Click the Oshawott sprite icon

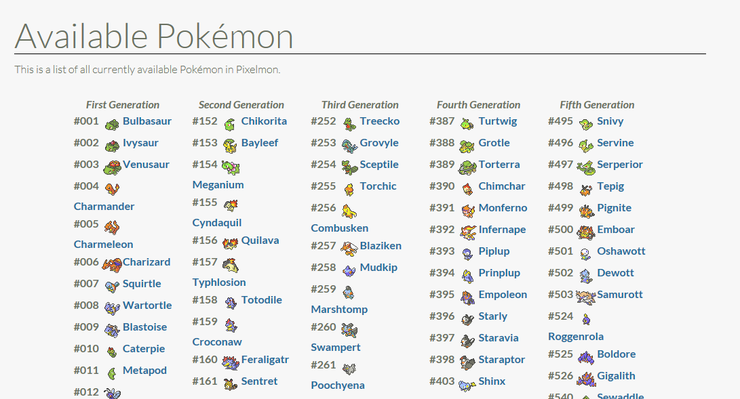585,254
